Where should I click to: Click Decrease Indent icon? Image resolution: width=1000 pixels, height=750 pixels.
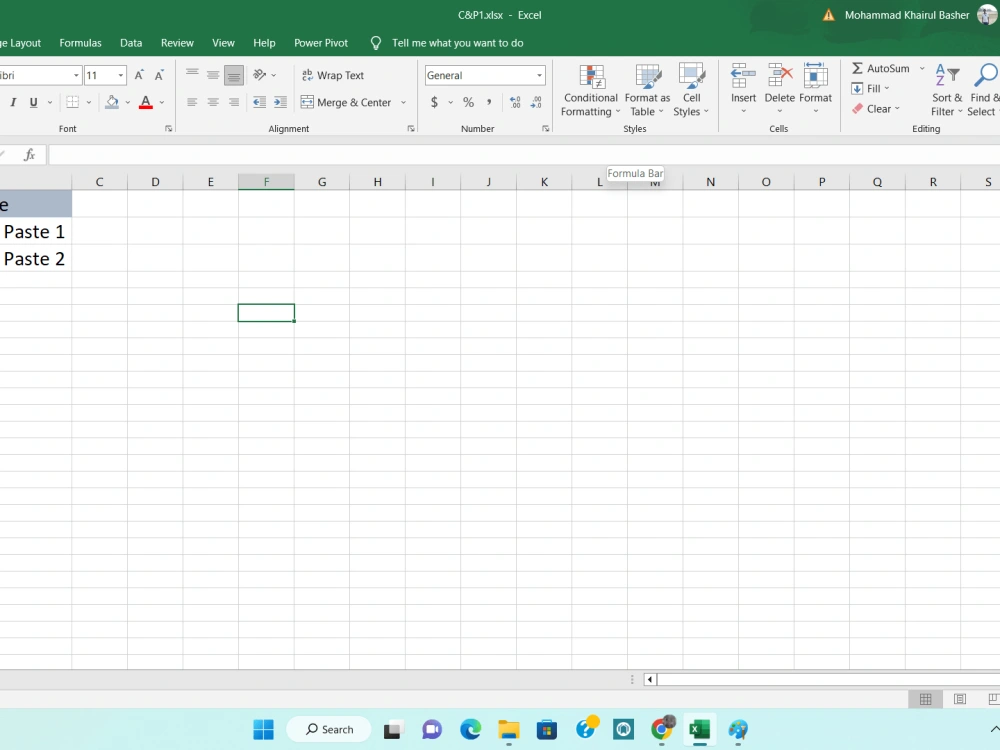pos(259,102)
